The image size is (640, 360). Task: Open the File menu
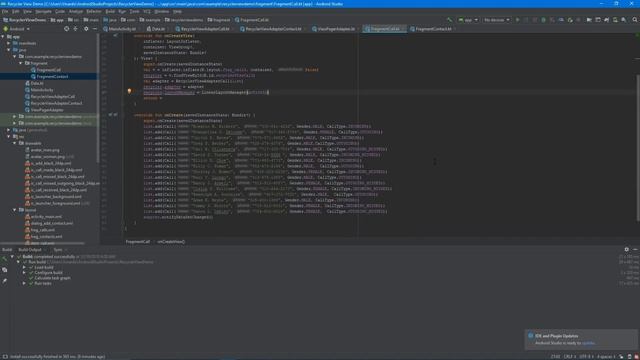coord(5,11)
